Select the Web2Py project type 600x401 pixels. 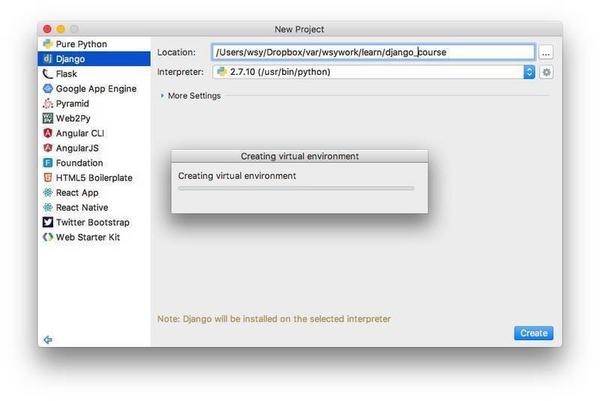[x=94, y=119]
